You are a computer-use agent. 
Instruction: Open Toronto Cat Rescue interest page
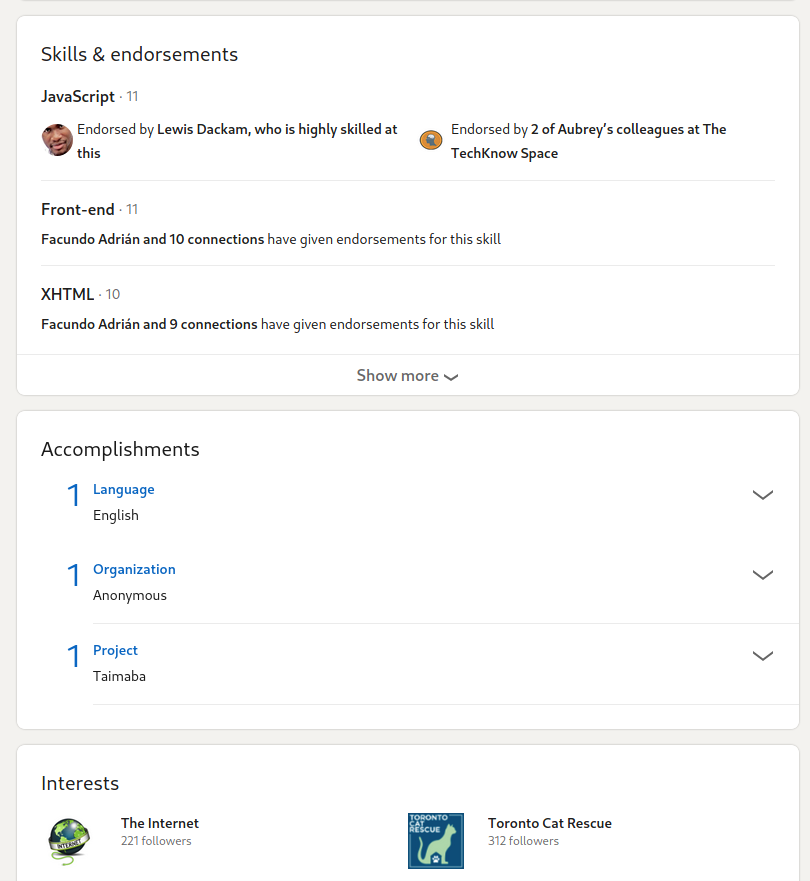[x=549, y=823]
